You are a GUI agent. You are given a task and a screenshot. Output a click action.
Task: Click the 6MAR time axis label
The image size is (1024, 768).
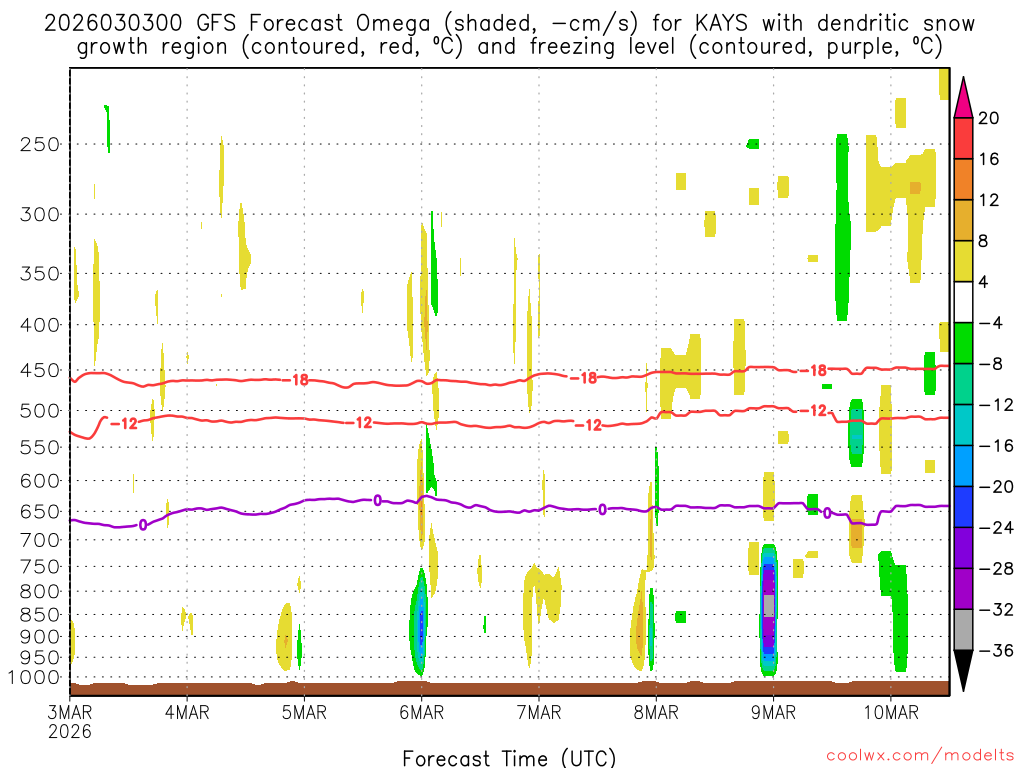pyautogui.click(x=421, y=712)
